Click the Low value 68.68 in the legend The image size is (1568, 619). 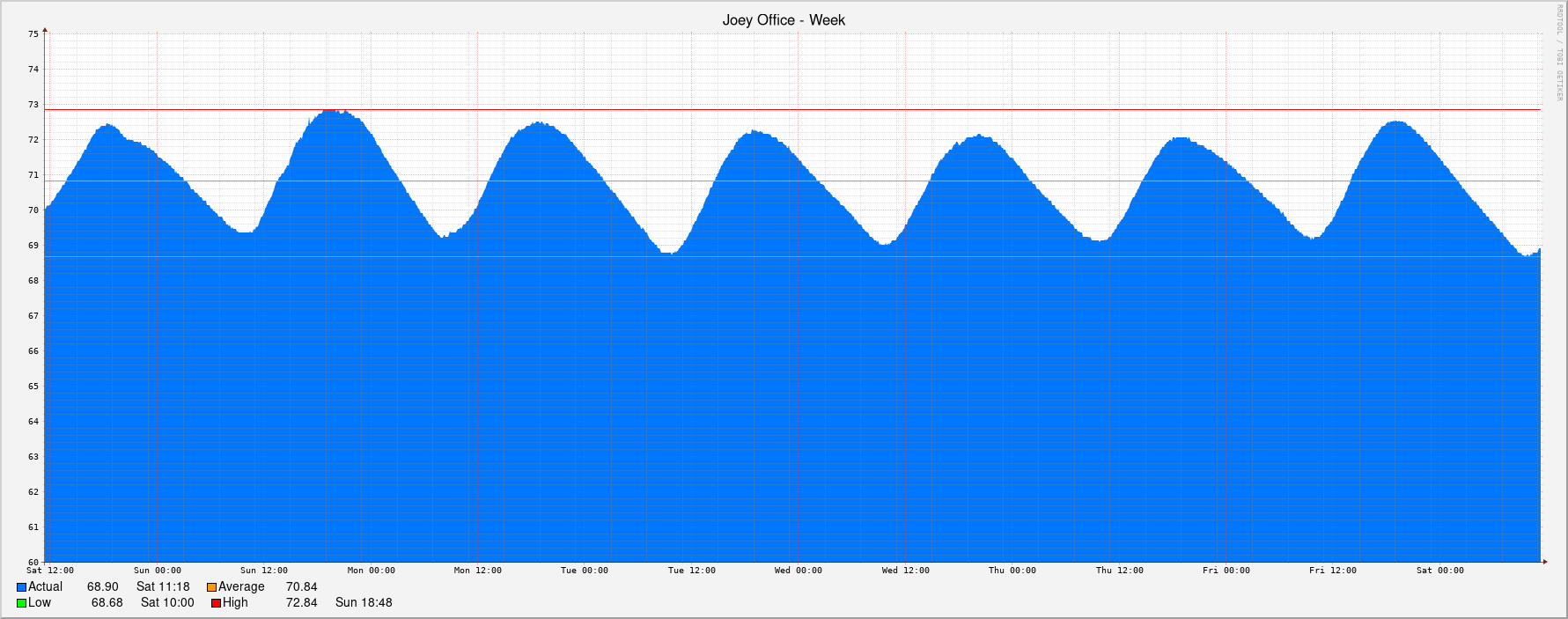click(x=107, y=603)
